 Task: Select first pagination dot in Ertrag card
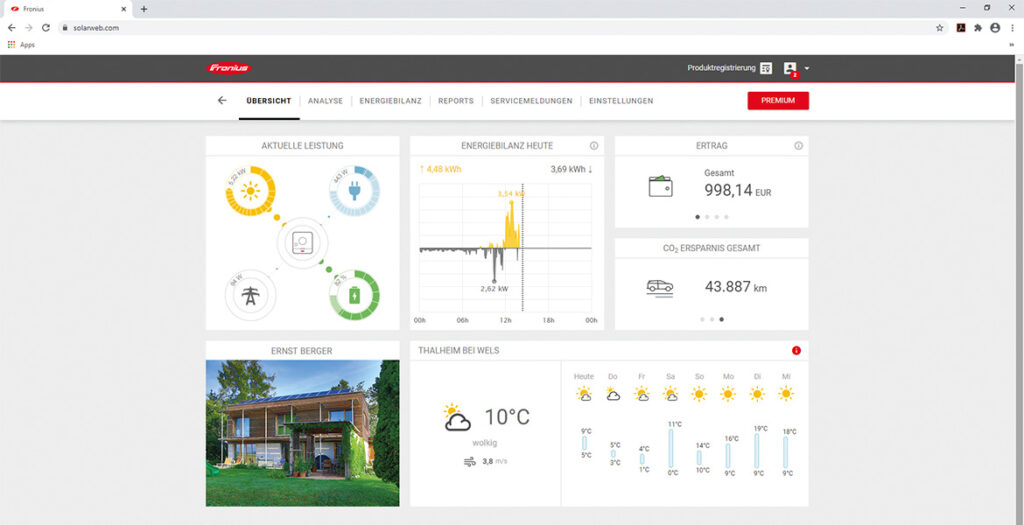[x=697, y=216]
